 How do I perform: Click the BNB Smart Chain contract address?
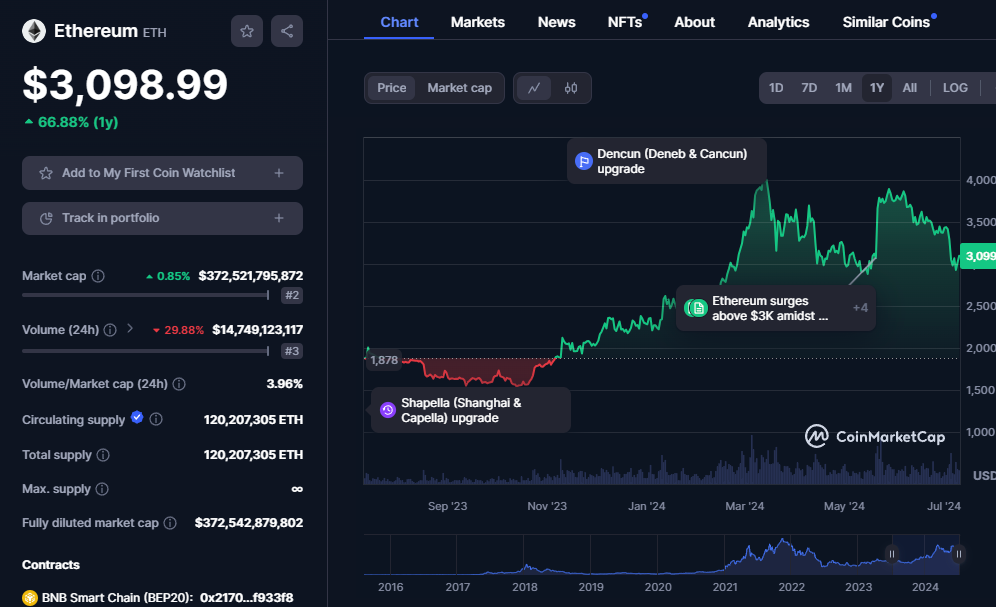(x=246, y=597)
